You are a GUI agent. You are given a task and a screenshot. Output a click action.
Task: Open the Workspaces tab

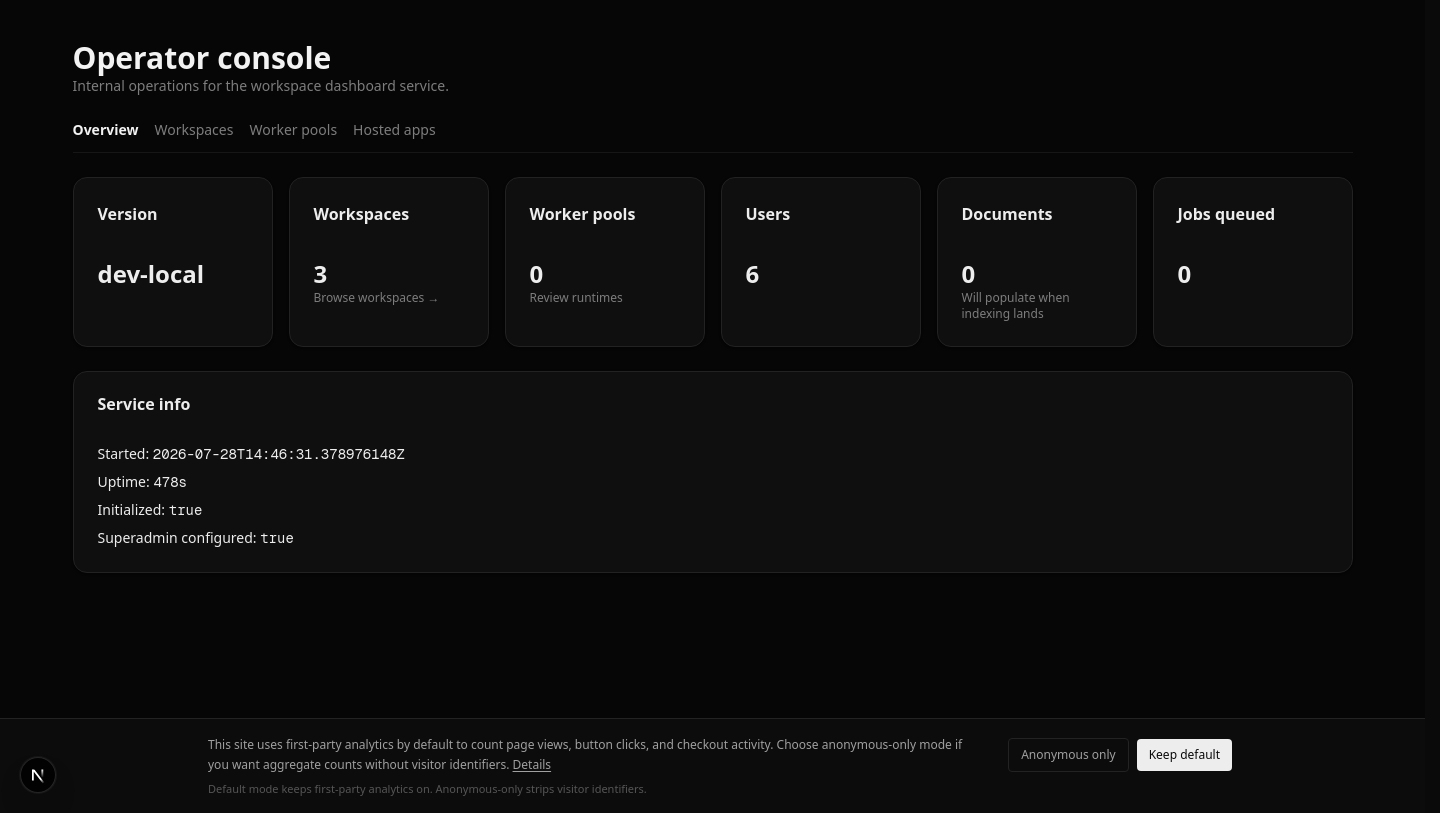(193, 130)
